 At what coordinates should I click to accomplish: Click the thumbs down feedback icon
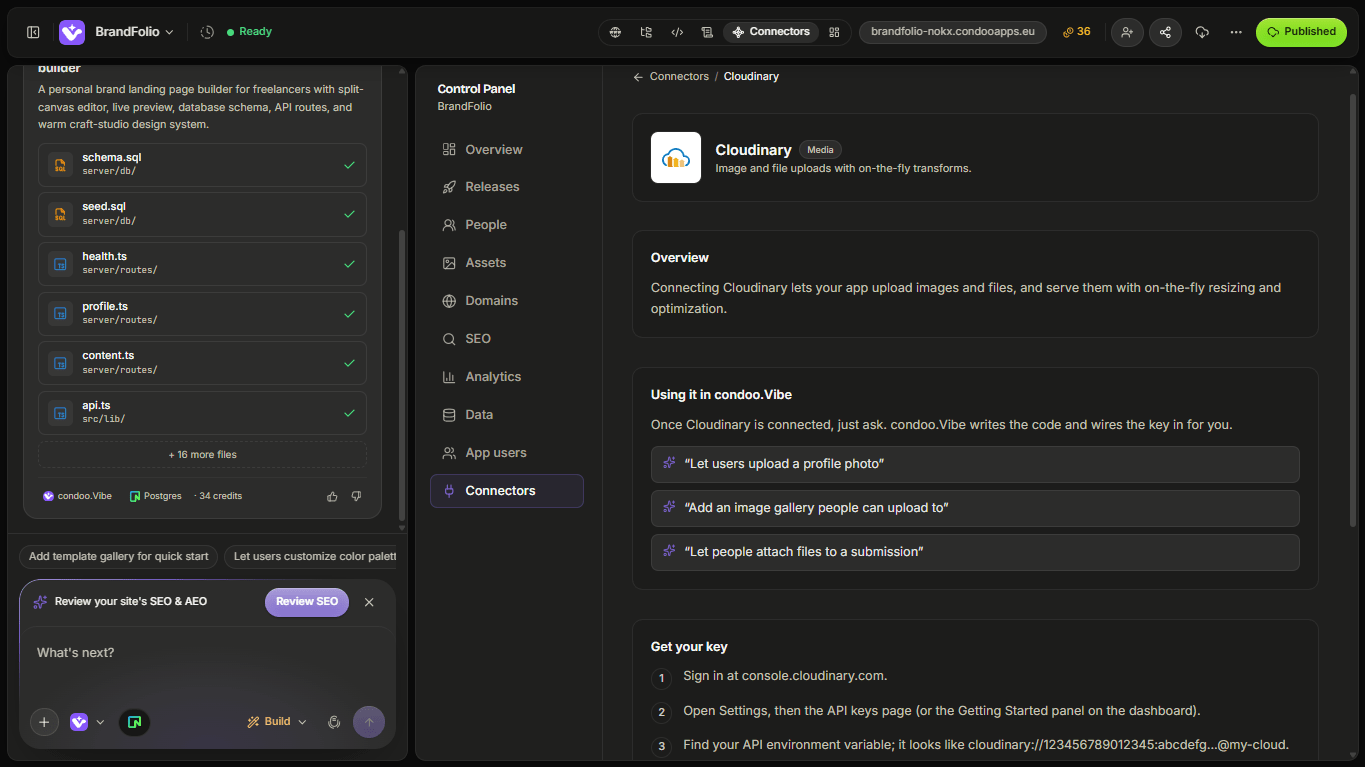point(356,496)
